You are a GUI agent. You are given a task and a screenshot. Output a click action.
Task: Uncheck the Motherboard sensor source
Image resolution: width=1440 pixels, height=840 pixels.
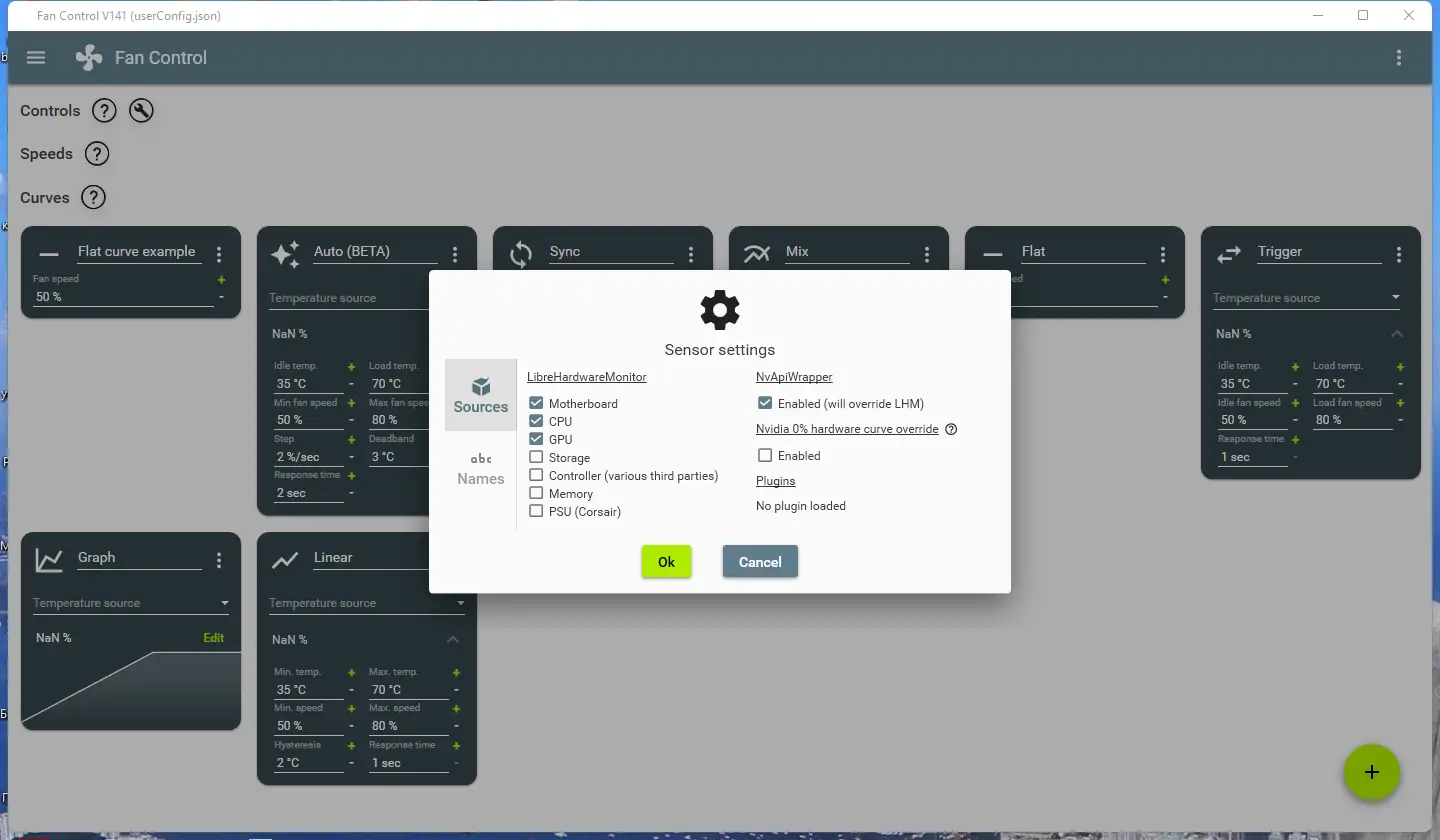[x=536, y=404]
